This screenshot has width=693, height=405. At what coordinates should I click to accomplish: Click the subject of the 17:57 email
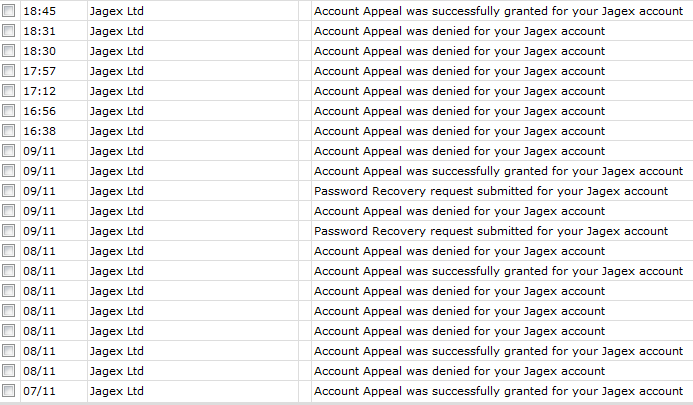point(459,71)
